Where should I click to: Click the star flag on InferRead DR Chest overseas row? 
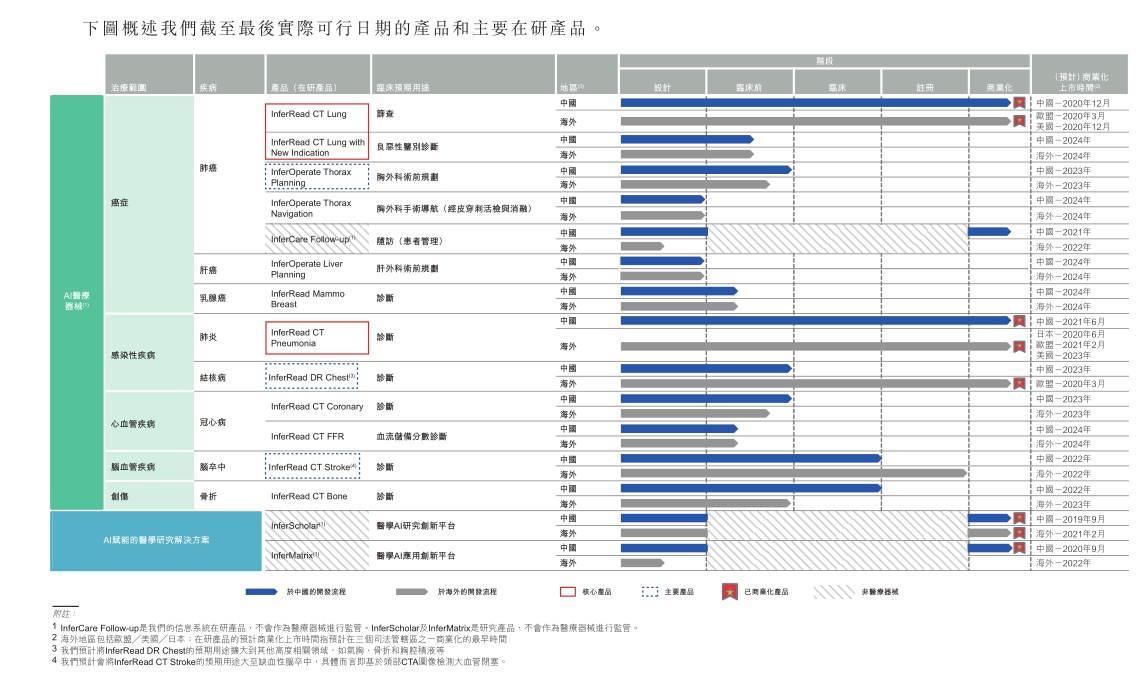(x=1019, y=383)
